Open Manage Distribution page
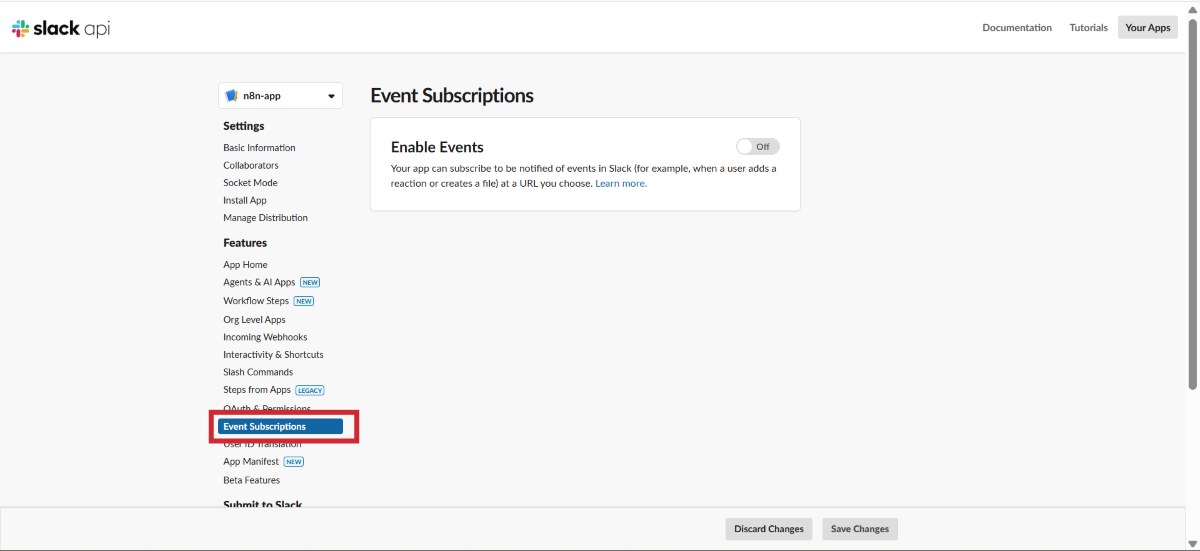Image resolution: width=1200 pixels, height=551 pixels. click(265, 218)
